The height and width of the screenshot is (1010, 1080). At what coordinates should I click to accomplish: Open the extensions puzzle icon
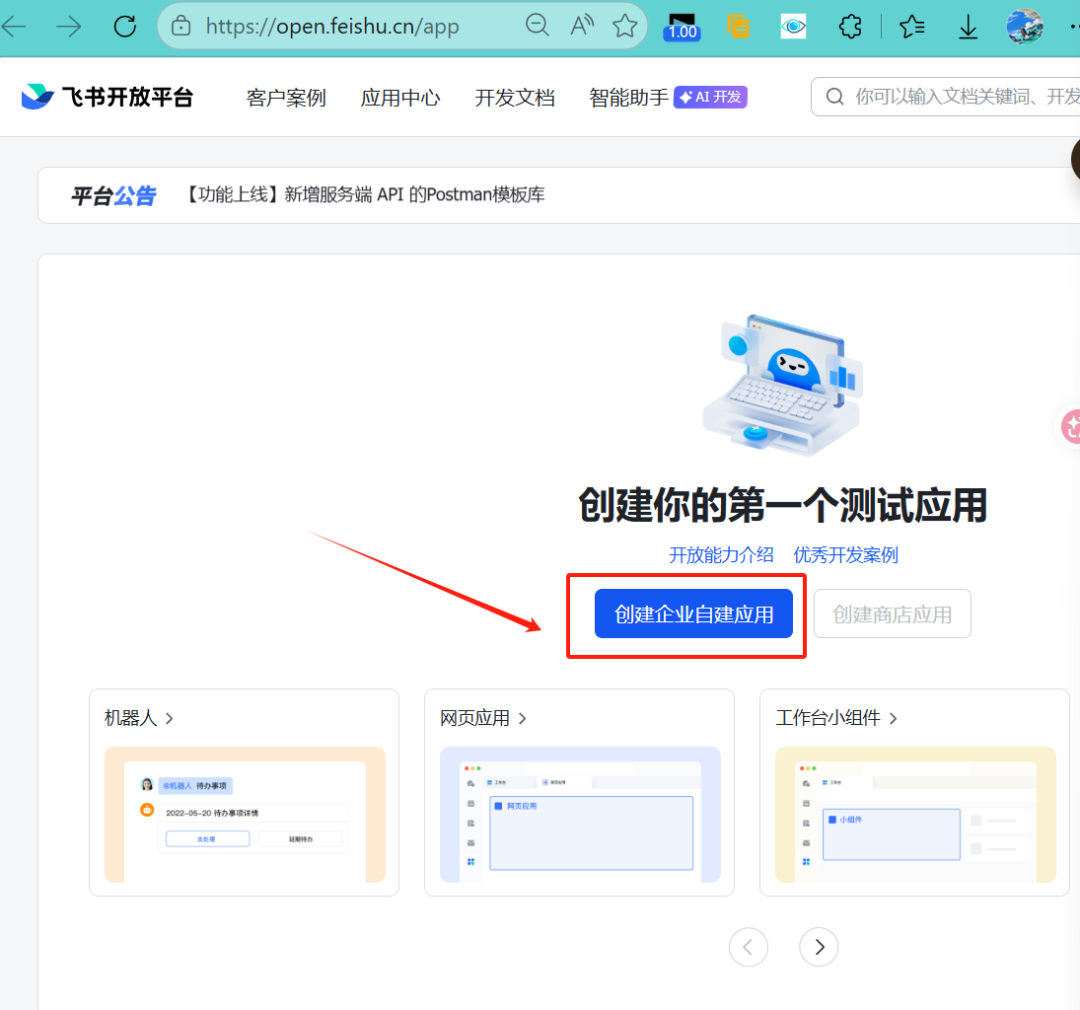pos(850,27)
